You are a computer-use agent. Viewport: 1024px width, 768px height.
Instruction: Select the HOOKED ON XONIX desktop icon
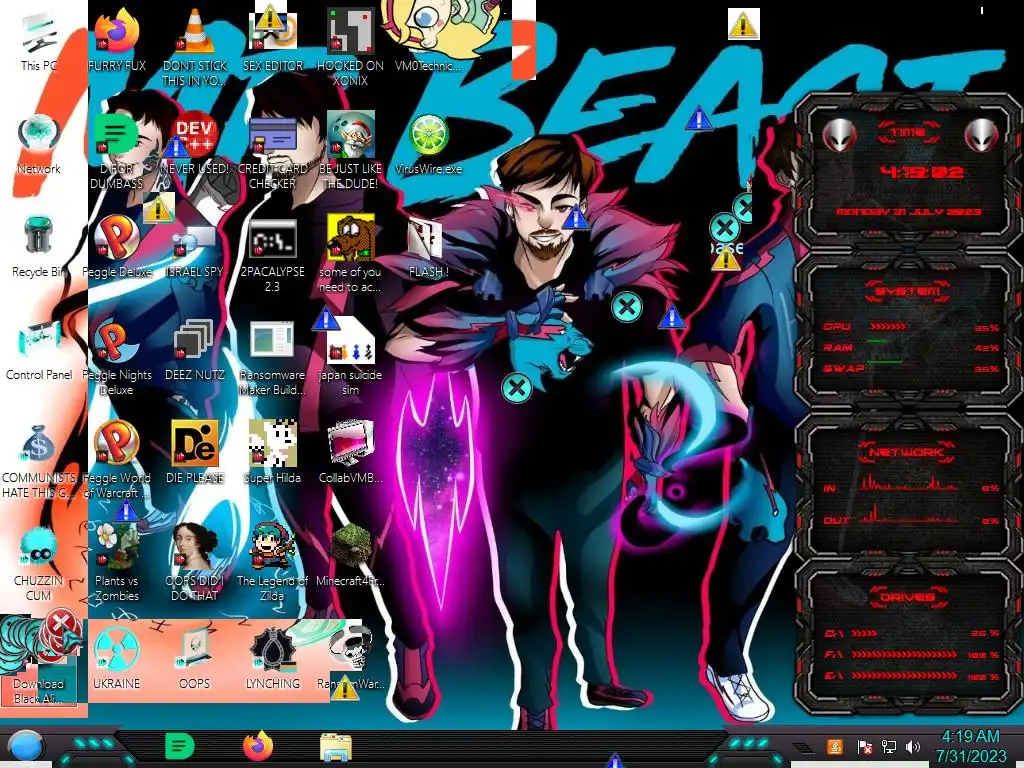[351, 47]
